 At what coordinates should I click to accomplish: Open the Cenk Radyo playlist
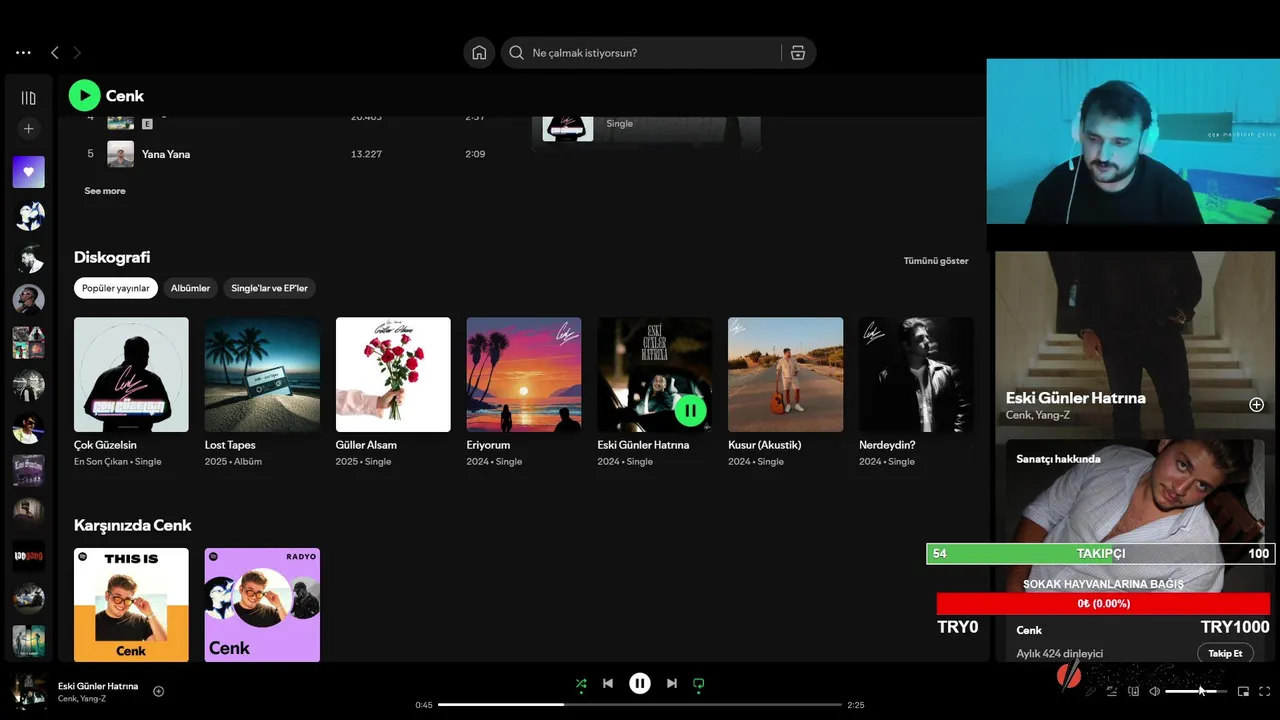pos(262,605)
